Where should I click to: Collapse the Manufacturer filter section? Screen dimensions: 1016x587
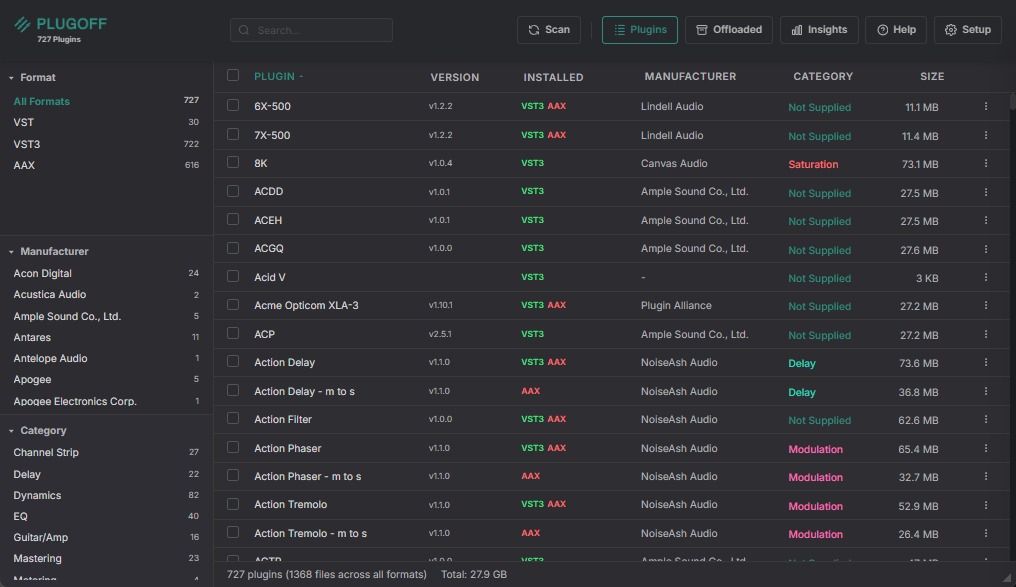coord(12,252)
